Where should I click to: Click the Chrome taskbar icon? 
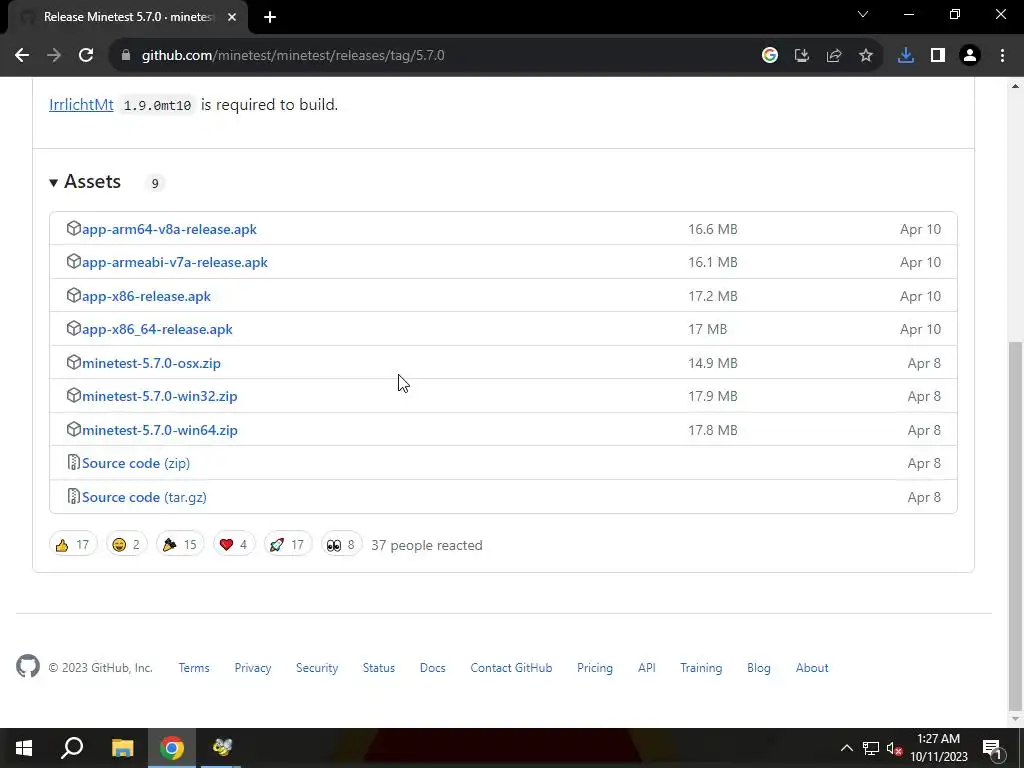tap(172, 748)
